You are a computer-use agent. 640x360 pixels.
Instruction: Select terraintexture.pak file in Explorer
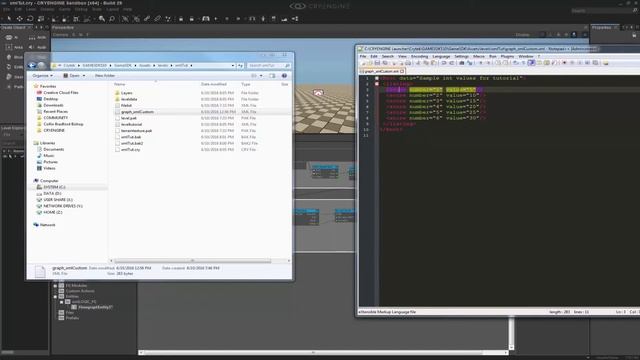tap(136, 131)
